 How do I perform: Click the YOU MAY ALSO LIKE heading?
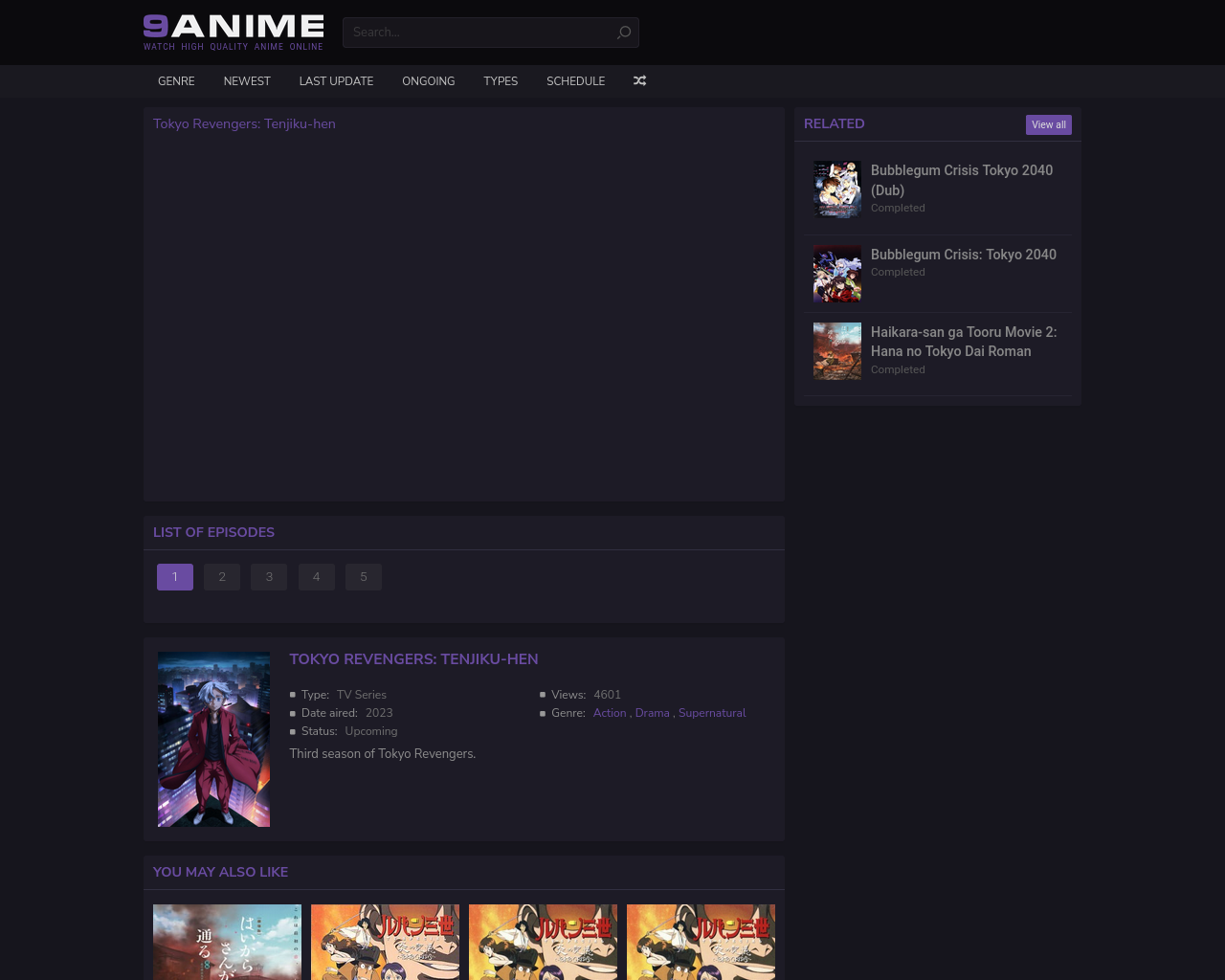click(x=220, y=872)
